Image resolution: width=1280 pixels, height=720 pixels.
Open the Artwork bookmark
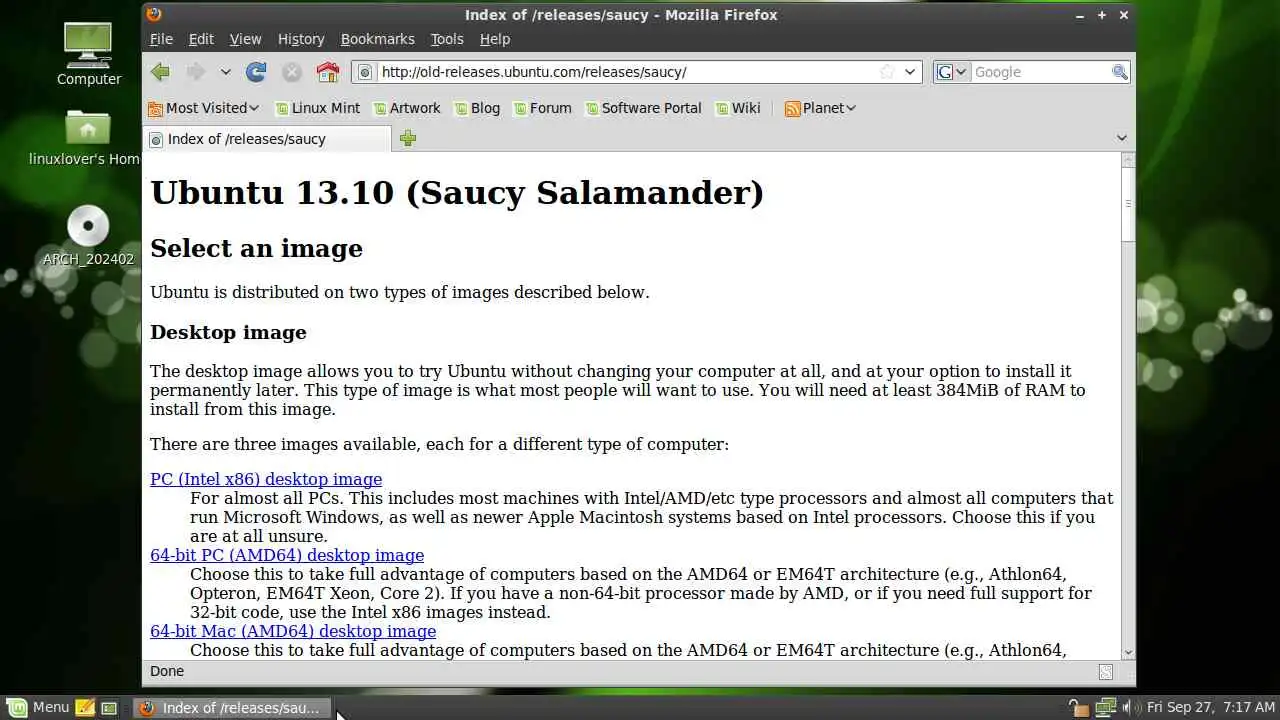406,108
